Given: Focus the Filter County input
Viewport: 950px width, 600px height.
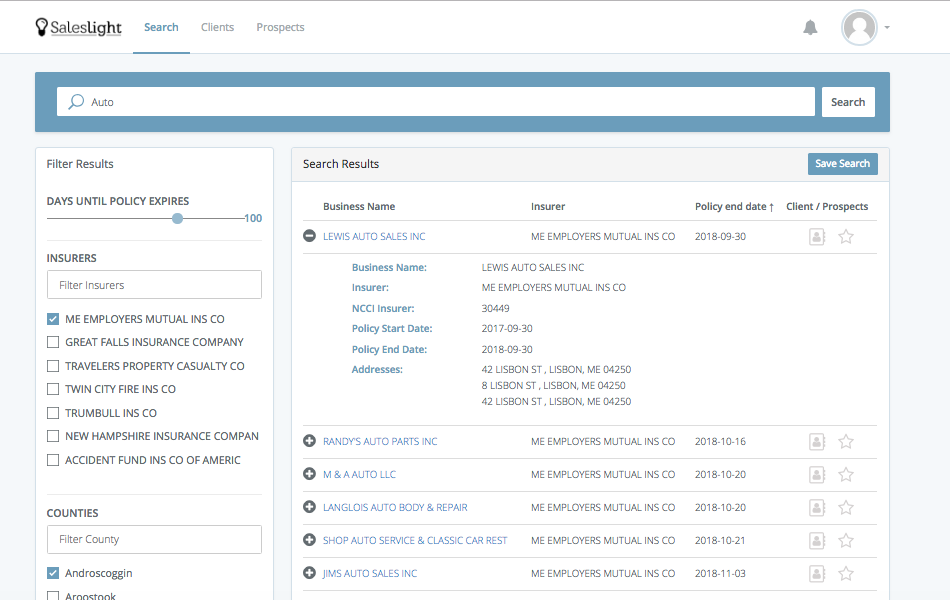Looking at the screenshot, I should [154, 539].
